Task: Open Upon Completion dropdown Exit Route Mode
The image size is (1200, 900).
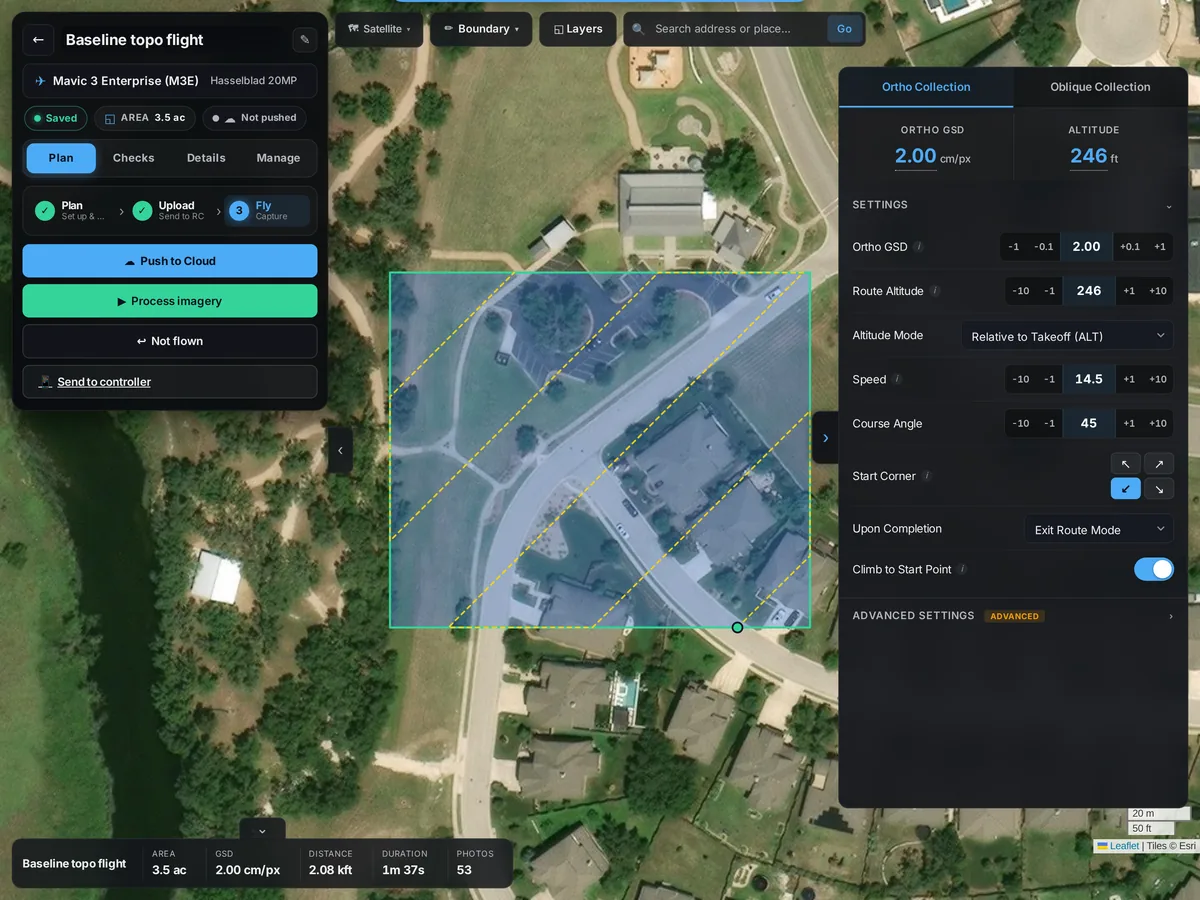Action: pyautogui.click(x=1098, y=529)
